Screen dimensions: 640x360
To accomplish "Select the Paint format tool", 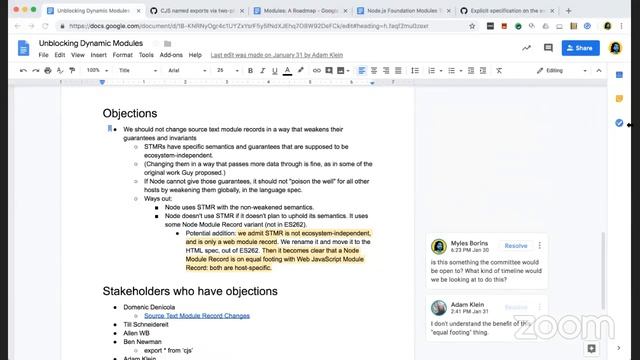I will (72, 71).
